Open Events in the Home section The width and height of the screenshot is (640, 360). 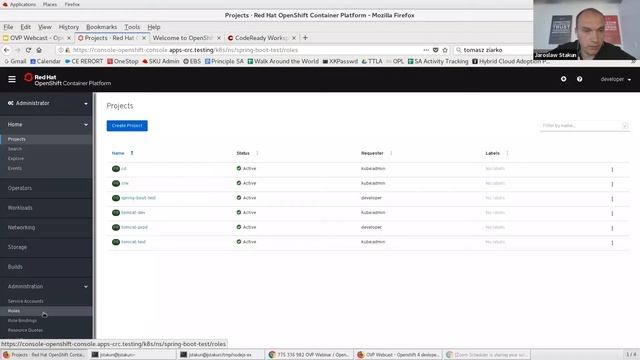pos(15,168)
